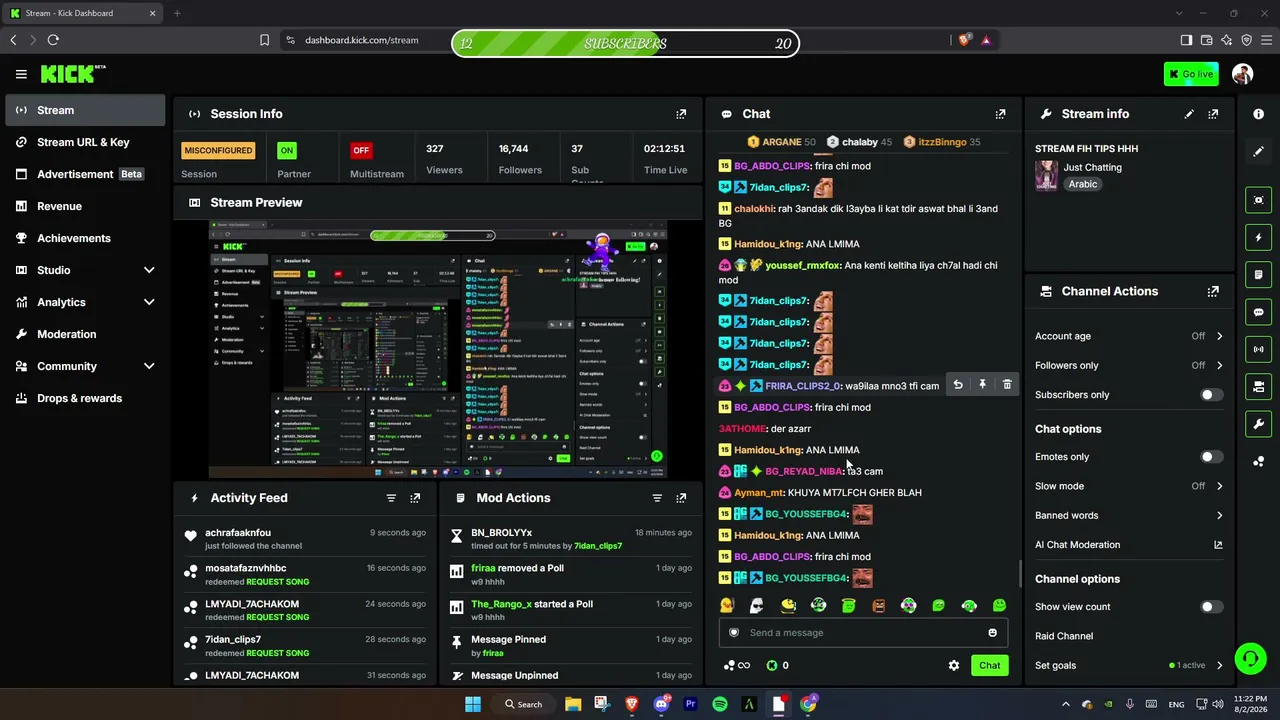Open Followers only settings chevron
The image size is (1280, 720).
point(1219,365)
